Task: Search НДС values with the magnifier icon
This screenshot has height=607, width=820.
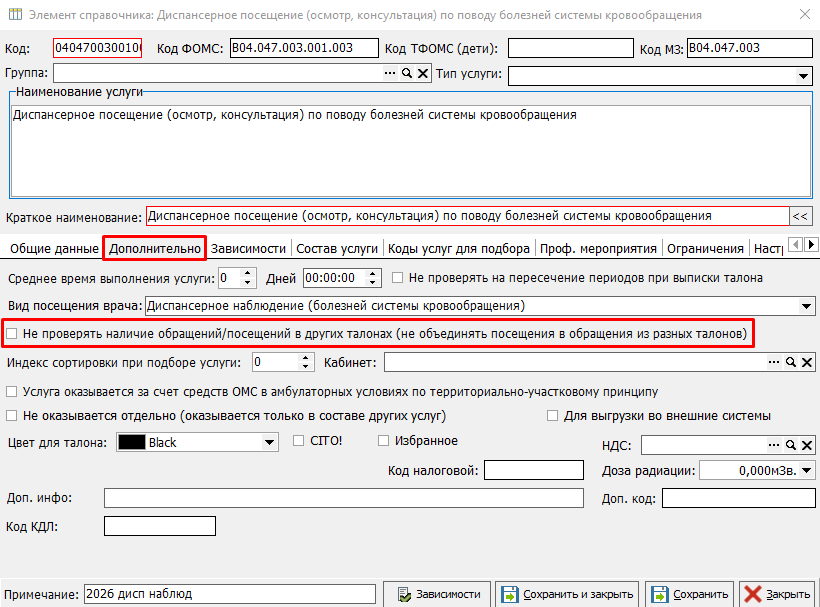Action: pyautogui.click(x=791, y=445)
